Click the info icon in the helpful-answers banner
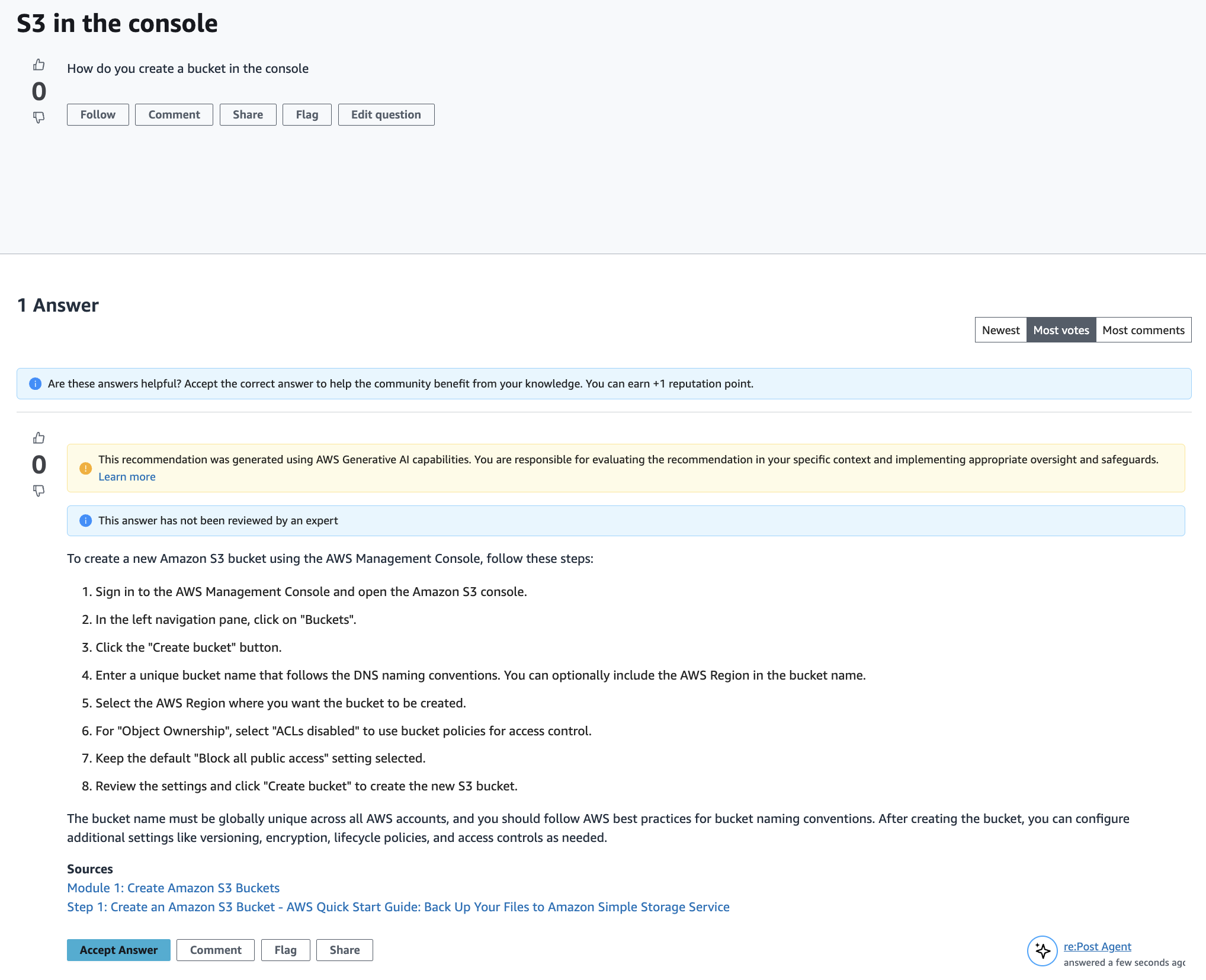The width and height of the screenshot is (1206, 980). (x=36, y=384)
